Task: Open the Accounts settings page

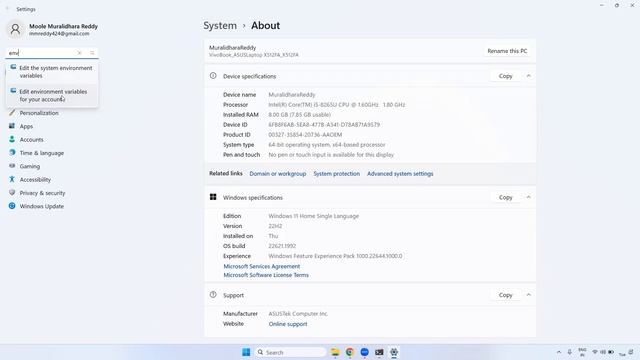Action: tap(31, 140)
